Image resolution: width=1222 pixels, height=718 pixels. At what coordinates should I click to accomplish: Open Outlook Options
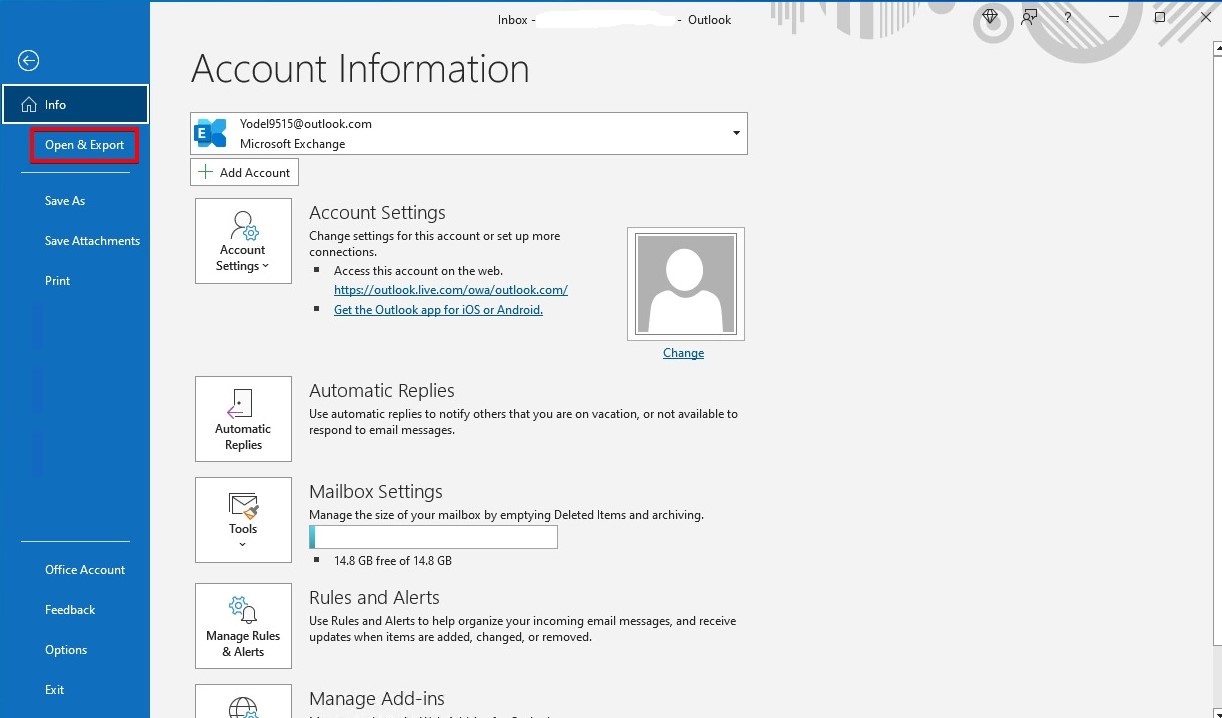pos(66,650)
